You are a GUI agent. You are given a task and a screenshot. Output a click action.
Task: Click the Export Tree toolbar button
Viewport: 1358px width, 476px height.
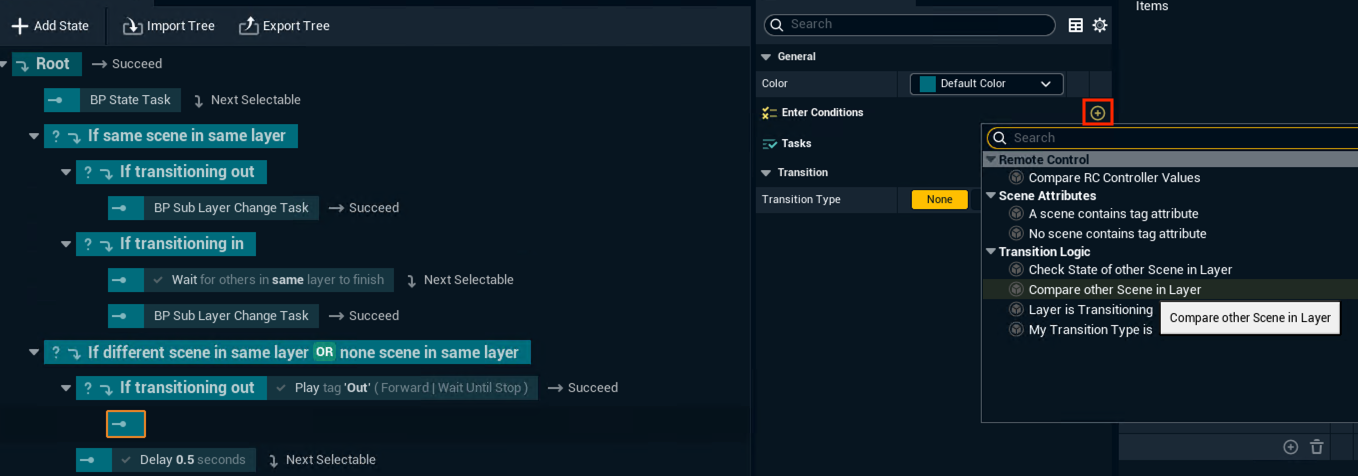(284, 26)
